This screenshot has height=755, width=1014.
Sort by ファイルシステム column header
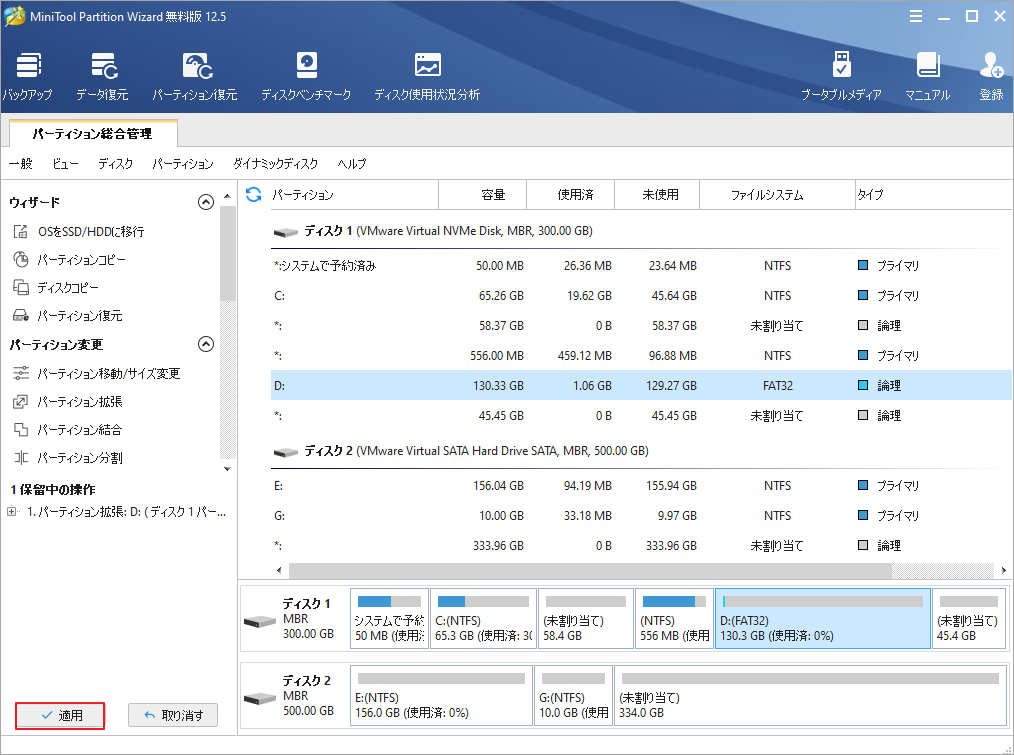[777, 195]
